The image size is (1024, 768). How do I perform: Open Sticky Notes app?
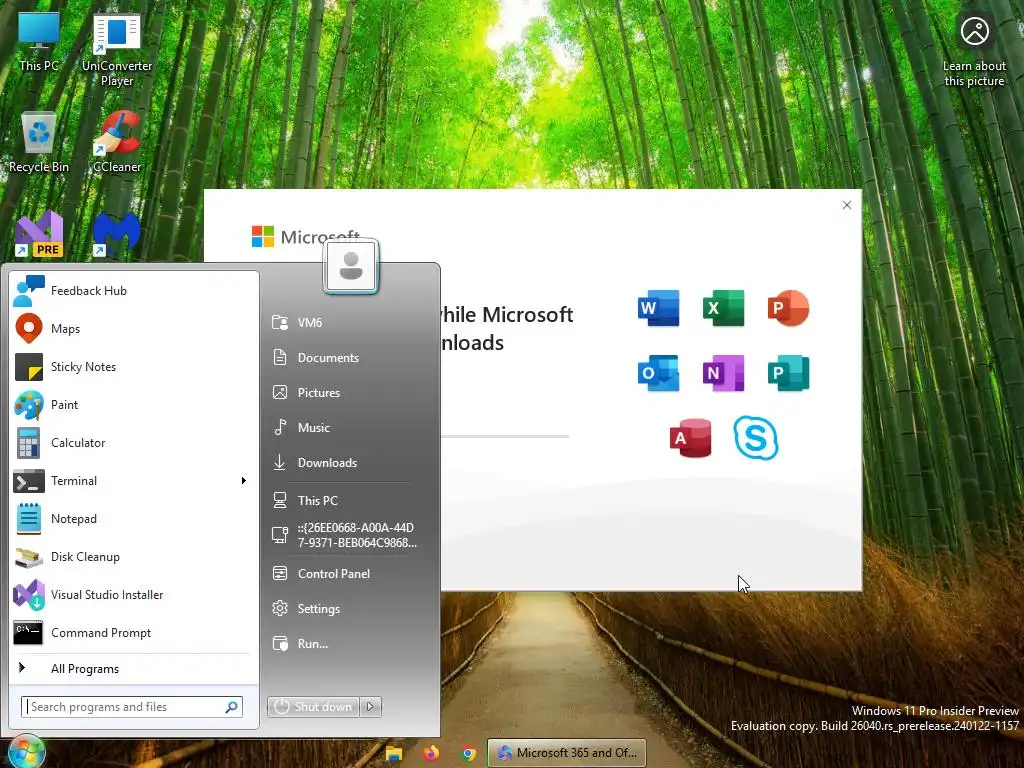point(134,366)
